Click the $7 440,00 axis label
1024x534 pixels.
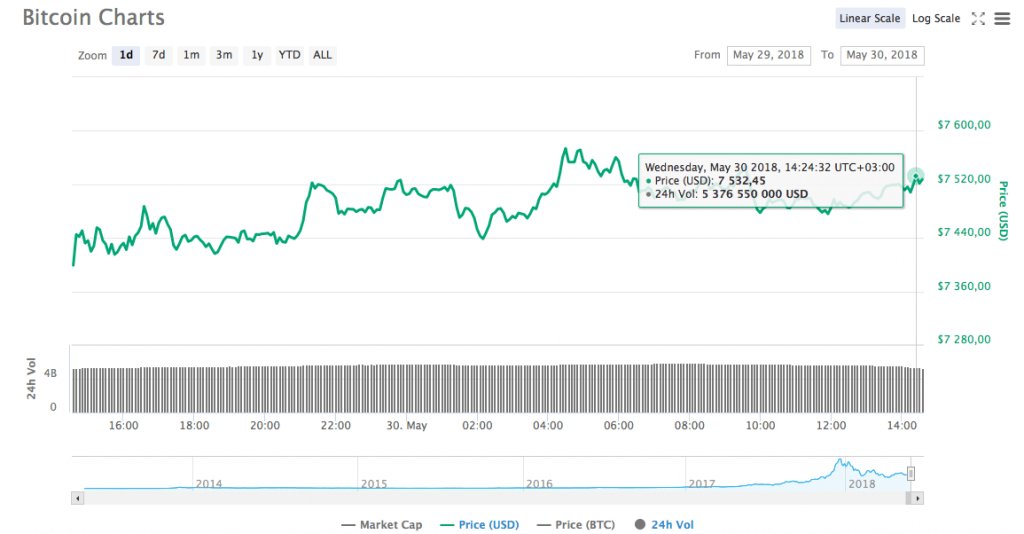point(964,232)
